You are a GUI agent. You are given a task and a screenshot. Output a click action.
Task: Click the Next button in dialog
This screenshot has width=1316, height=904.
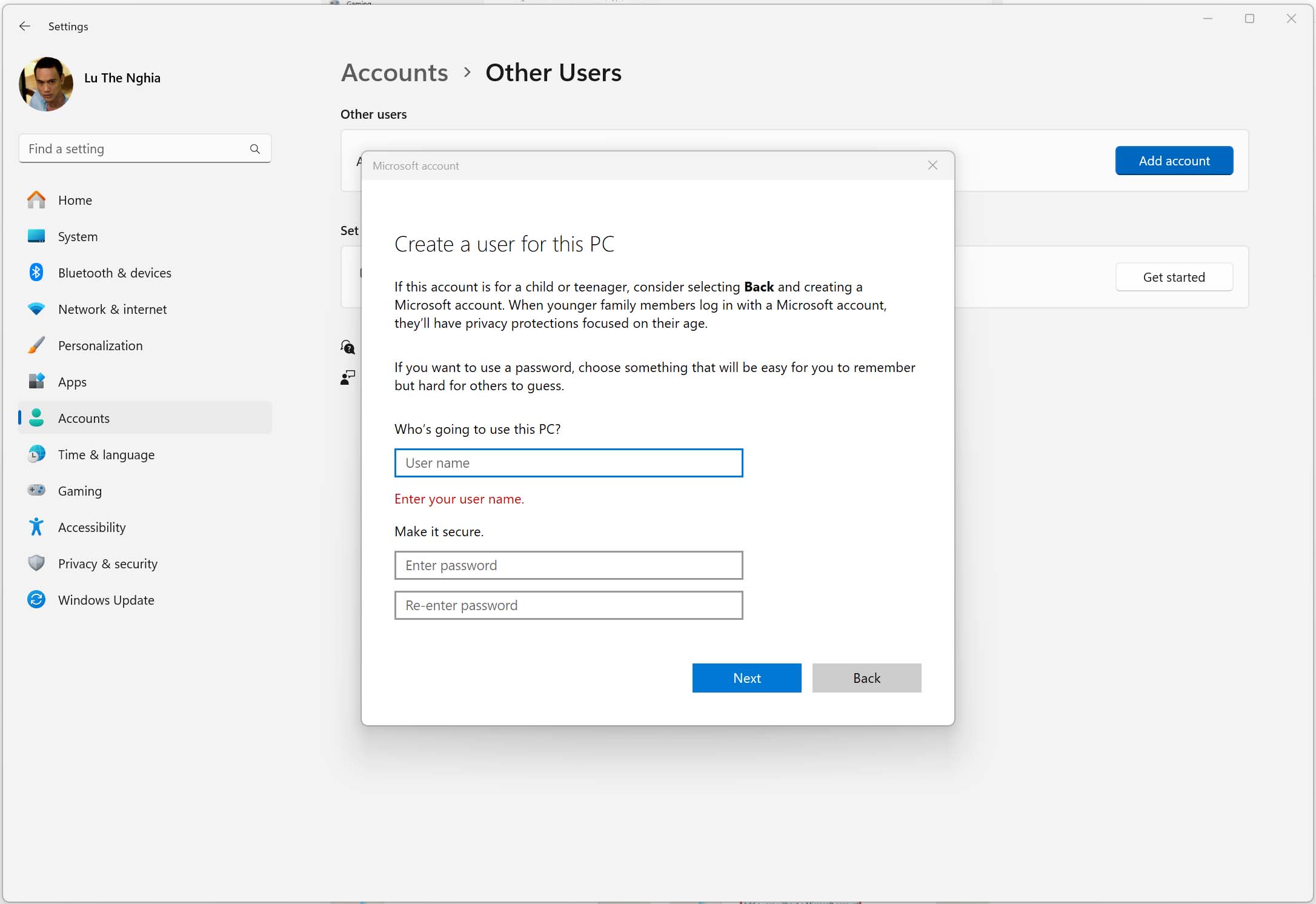746,678
